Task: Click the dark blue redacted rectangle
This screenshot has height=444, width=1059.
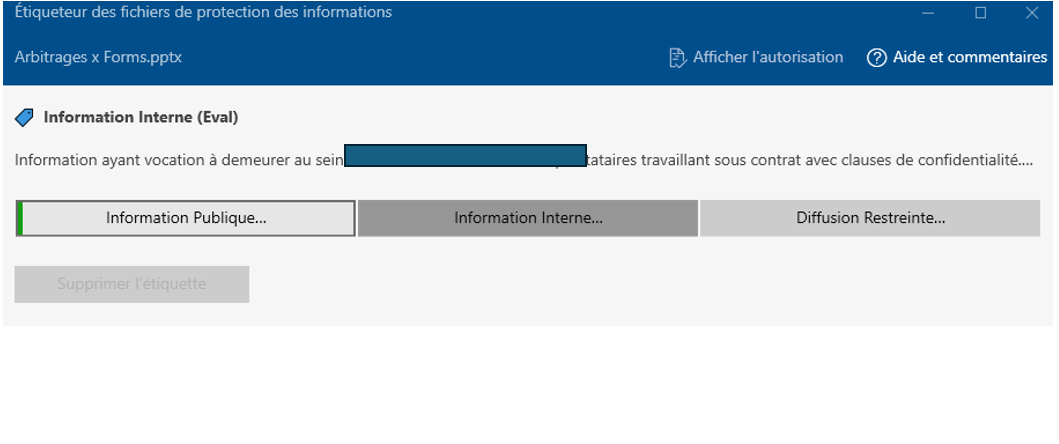Action: [465, 156]
